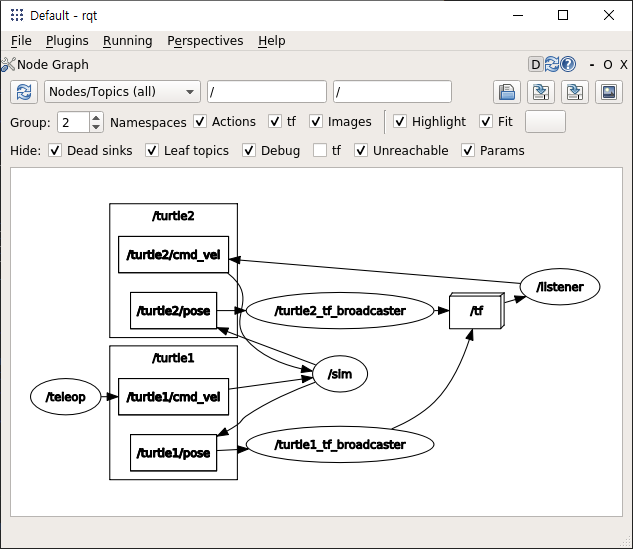Minimize the Node Graph panel dash
The height and width of the screenshot is (549, 633).
592,65
